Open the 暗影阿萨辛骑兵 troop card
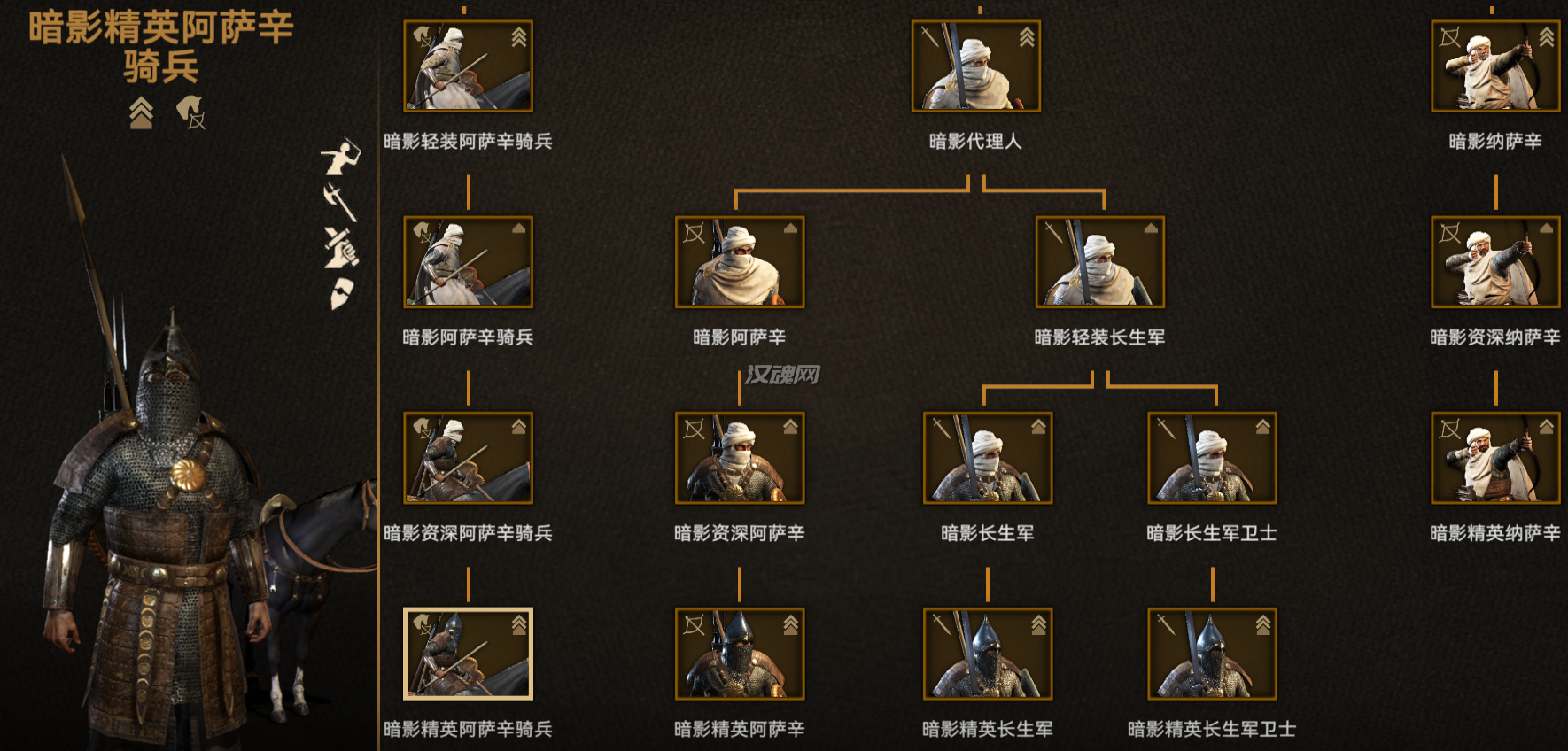Screen dimensions: 1568x751 [x=468, y=262]
